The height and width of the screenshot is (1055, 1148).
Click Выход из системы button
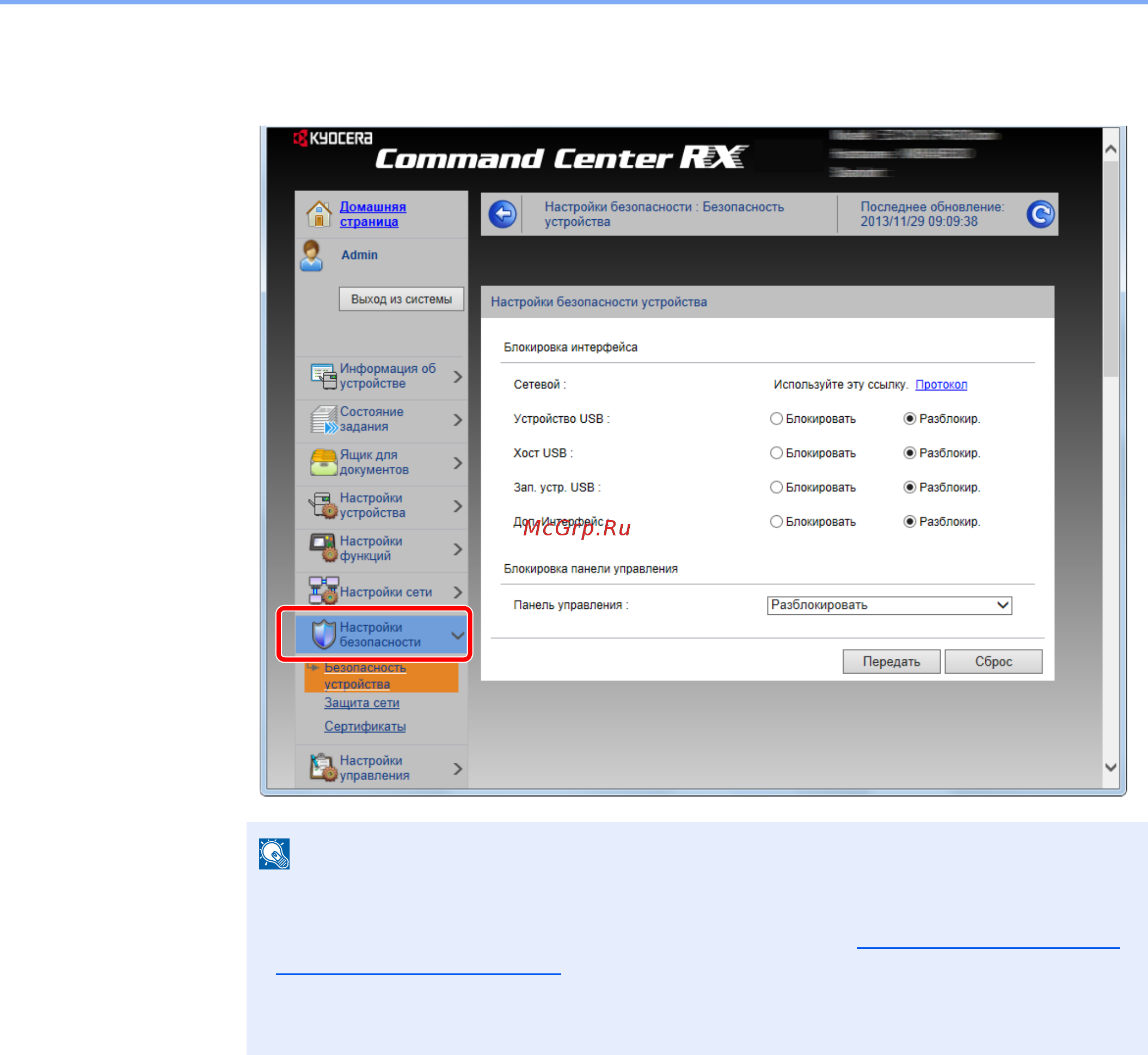[401, 299]
